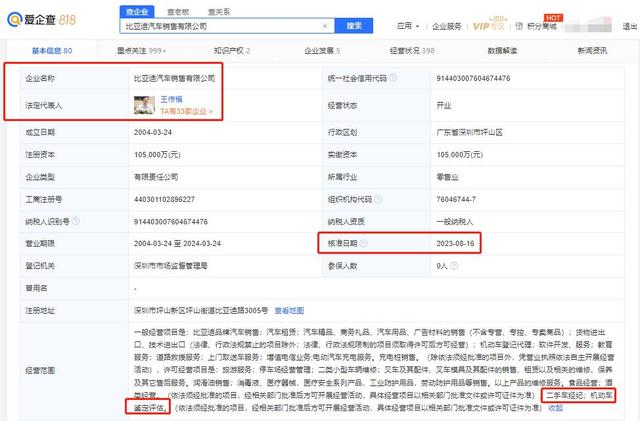This screenshot has height=421, width=640.
Task: Collapse business scope with 收起
Action: click(556, 408)
